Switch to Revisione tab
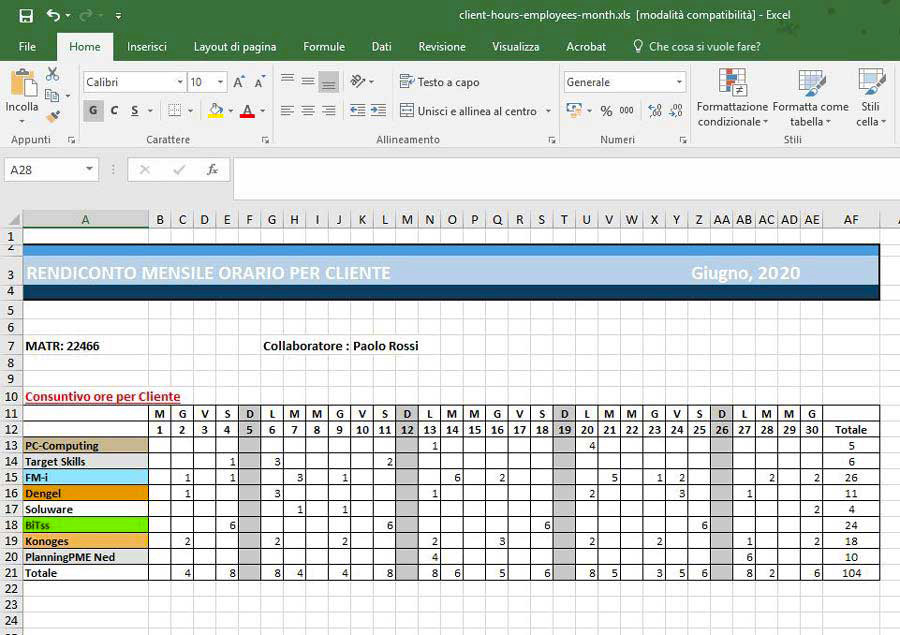Screen dimensions: 900x635 pos(441,47)
